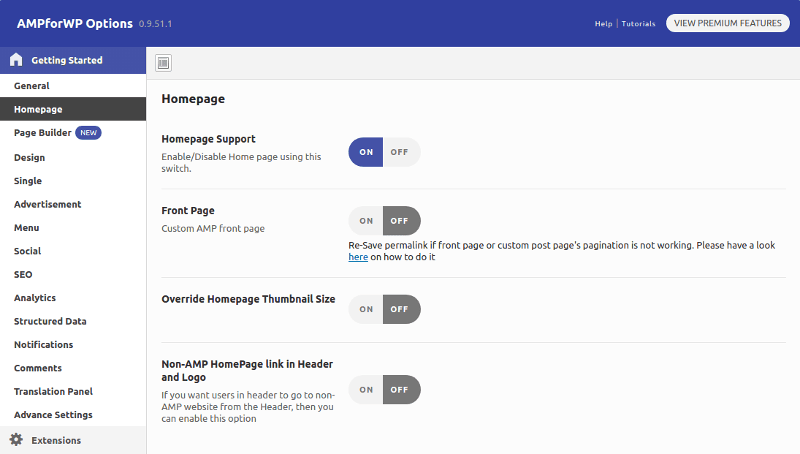The image size is (800, 454).
Task: Click the 'Custom AMP front page' description
Action: click(x=213, y=229)
